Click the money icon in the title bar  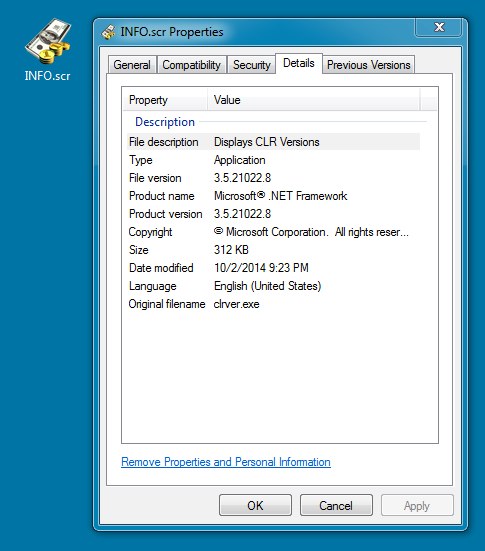tap(108, 32)
